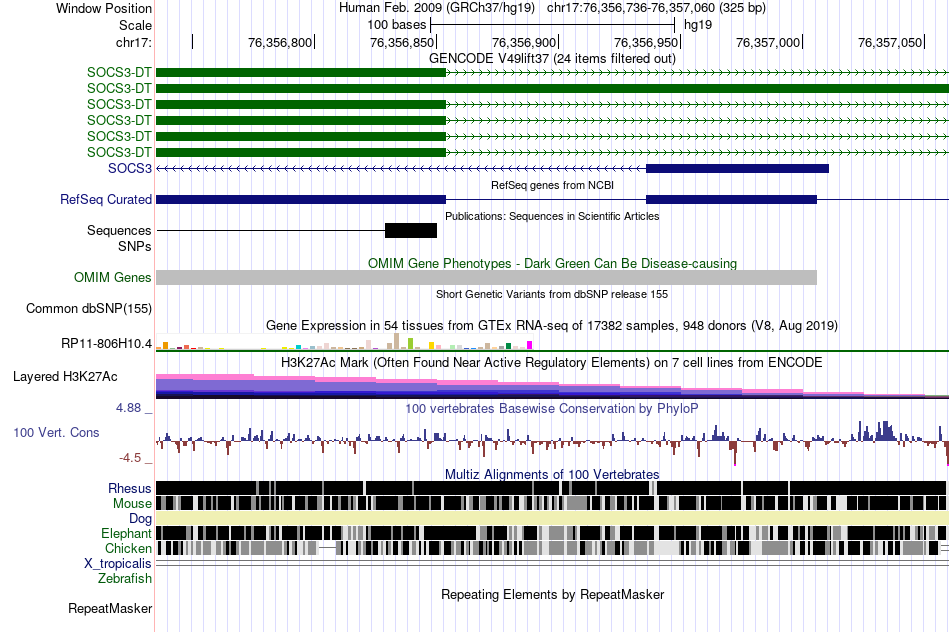
Task: Click the SOCS3 dark blue exon block
Action: [737, 168]
